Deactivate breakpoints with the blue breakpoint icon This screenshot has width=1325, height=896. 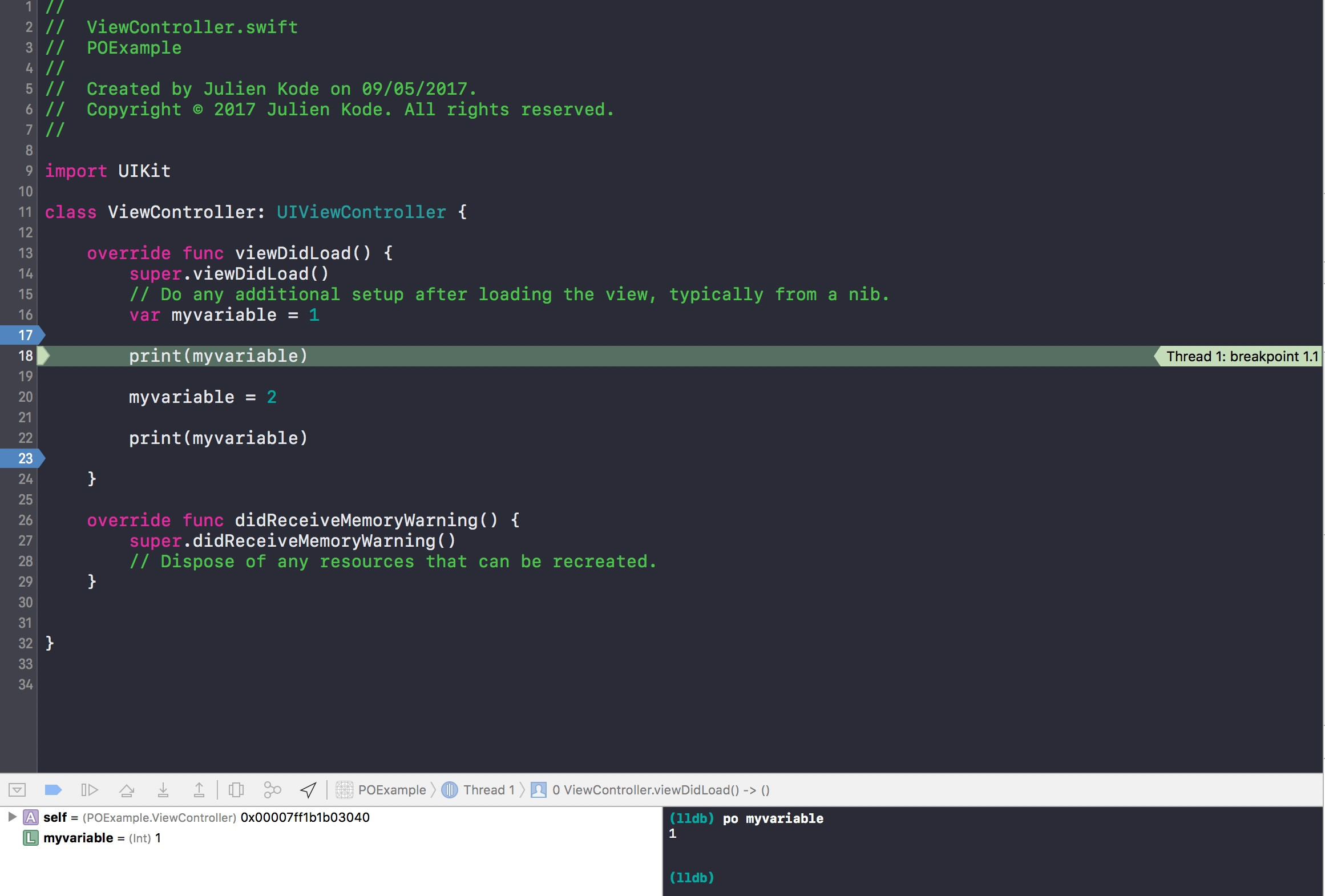click(53, 790)
